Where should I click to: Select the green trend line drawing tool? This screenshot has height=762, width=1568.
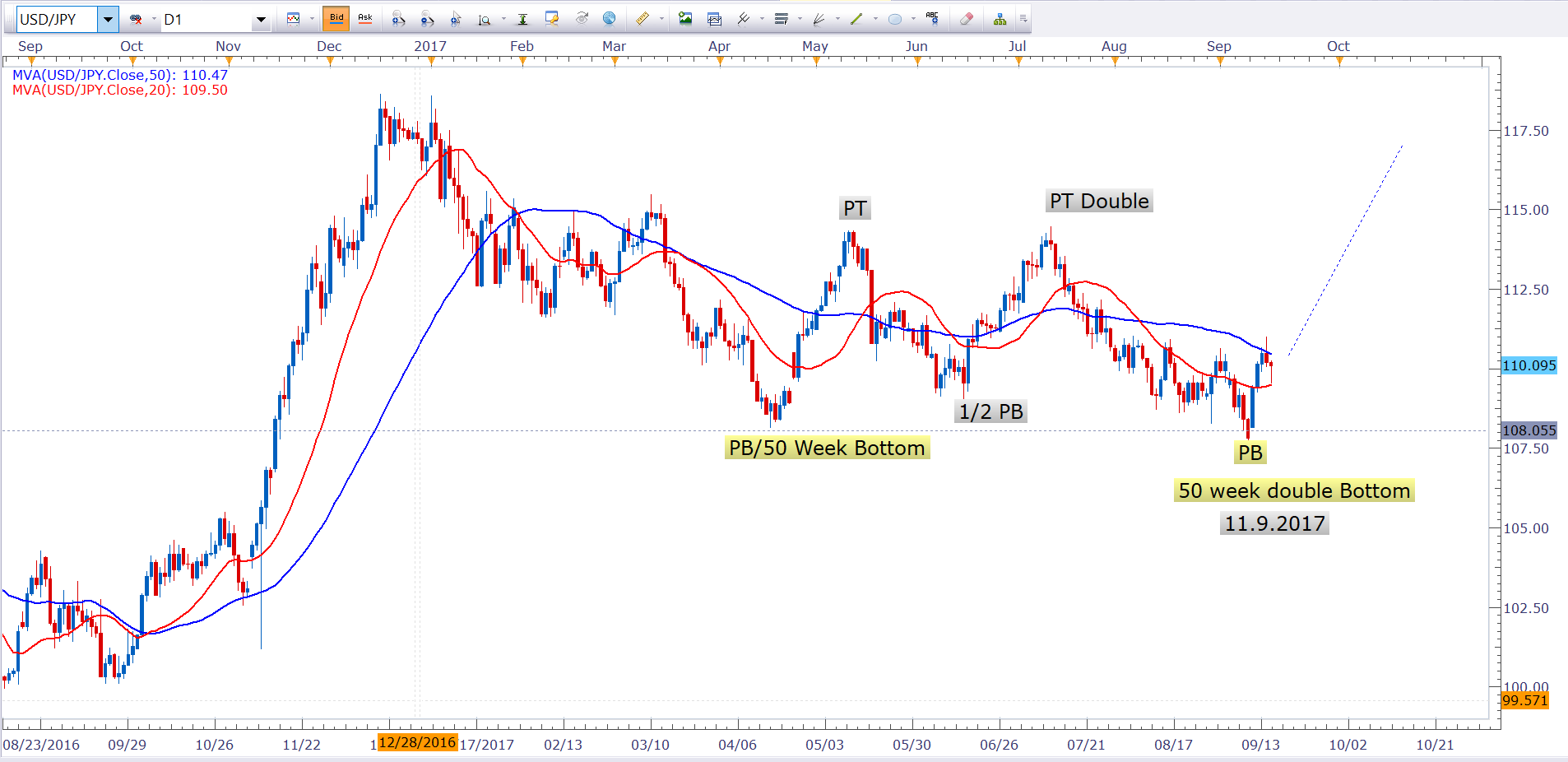click(x=856, y=19)
